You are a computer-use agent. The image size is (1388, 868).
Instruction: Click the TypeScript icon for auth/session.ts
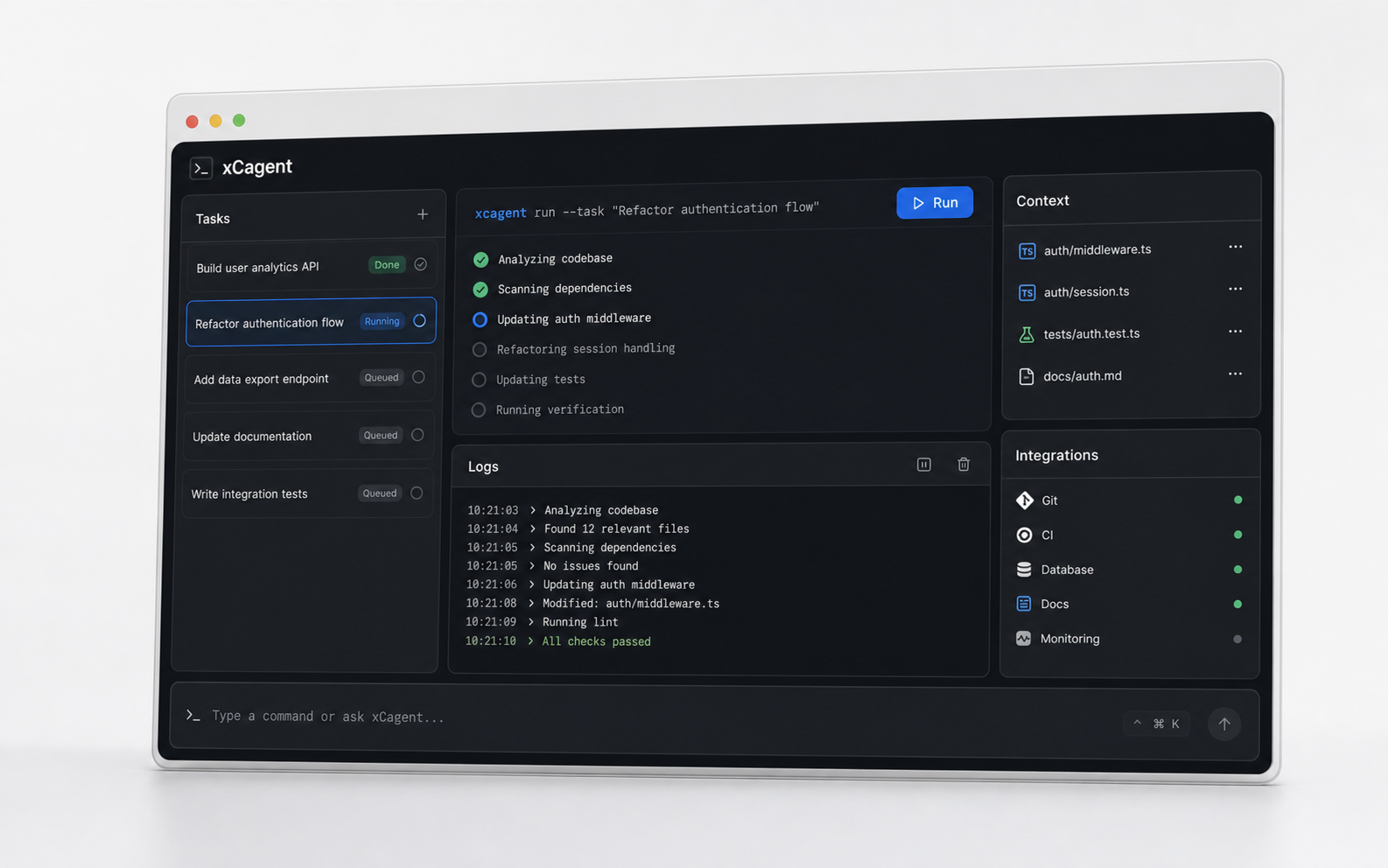tap(1027, 292)
